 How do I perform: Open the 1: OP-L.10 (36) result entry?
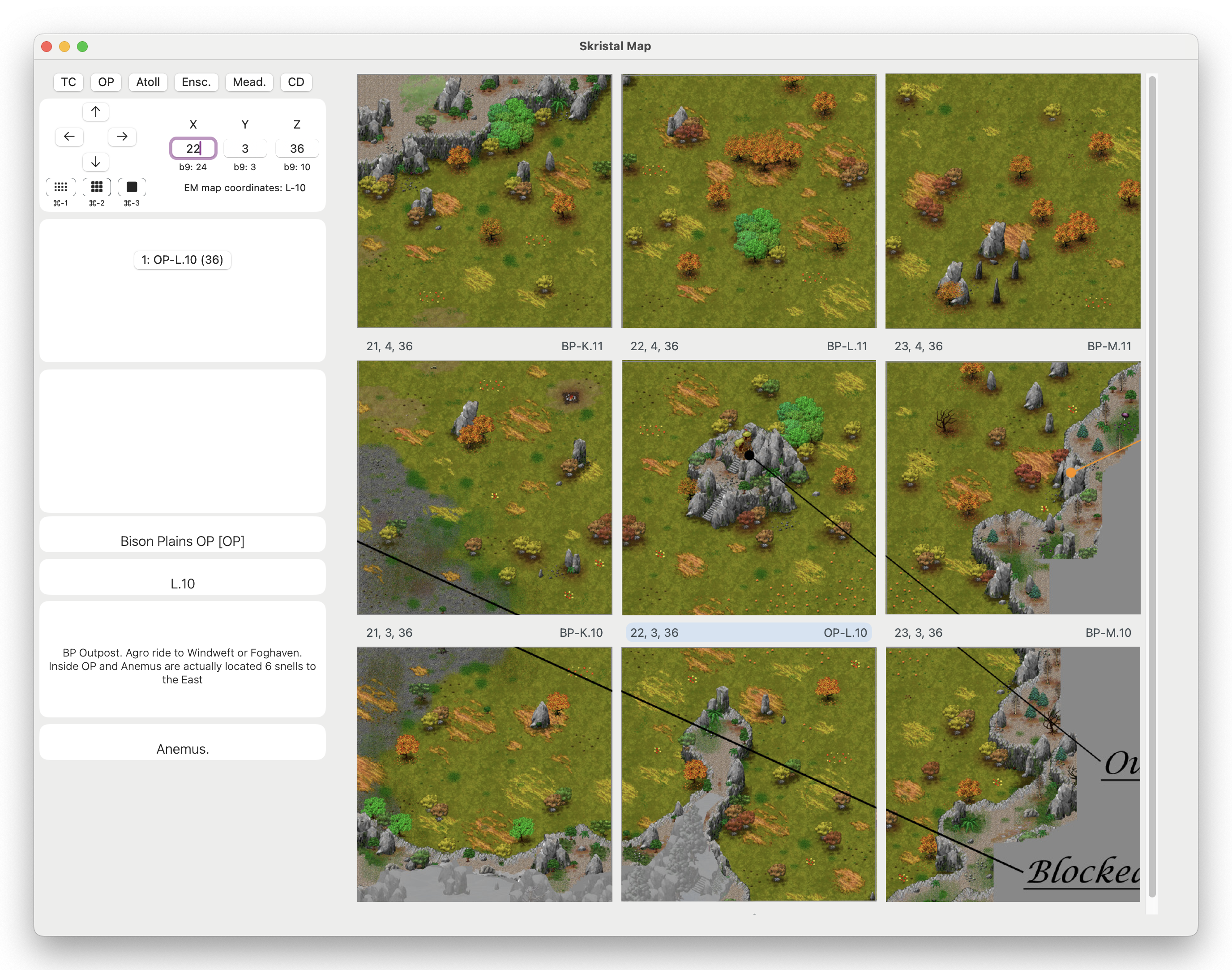tap(182, 260)
